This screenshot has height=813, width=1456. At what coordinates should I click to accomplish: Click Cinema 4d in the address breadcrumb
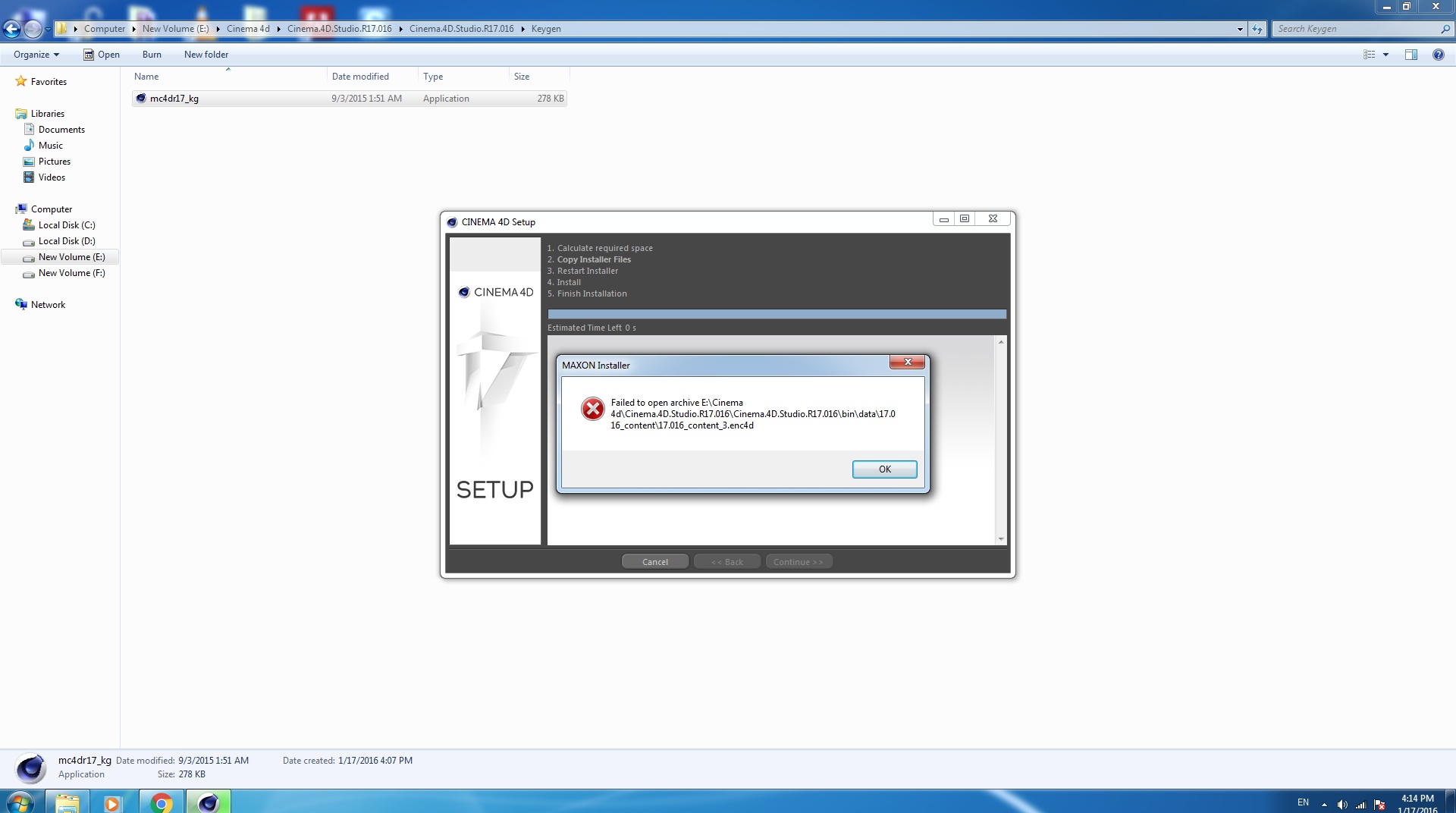coord(248,29)
